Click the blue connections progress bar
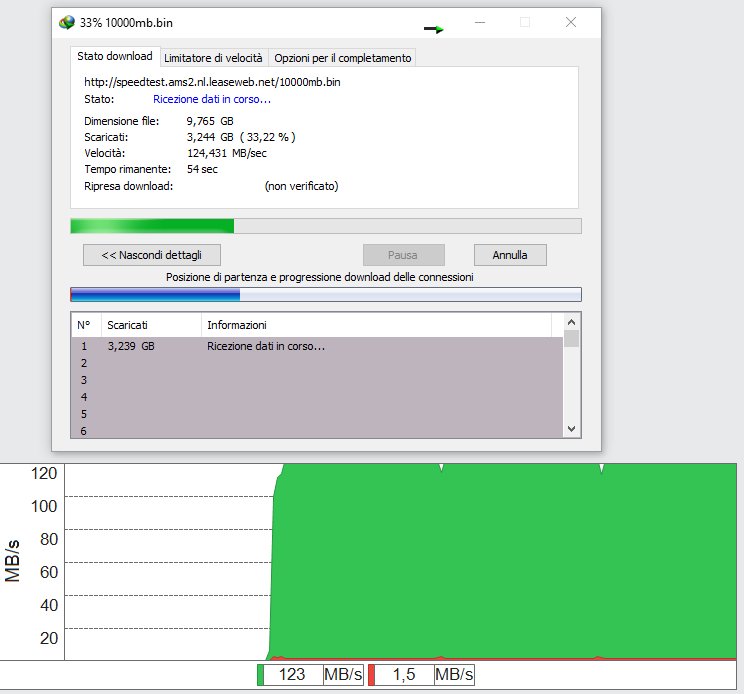Screen dimensions: 744x694 point(325,295)
